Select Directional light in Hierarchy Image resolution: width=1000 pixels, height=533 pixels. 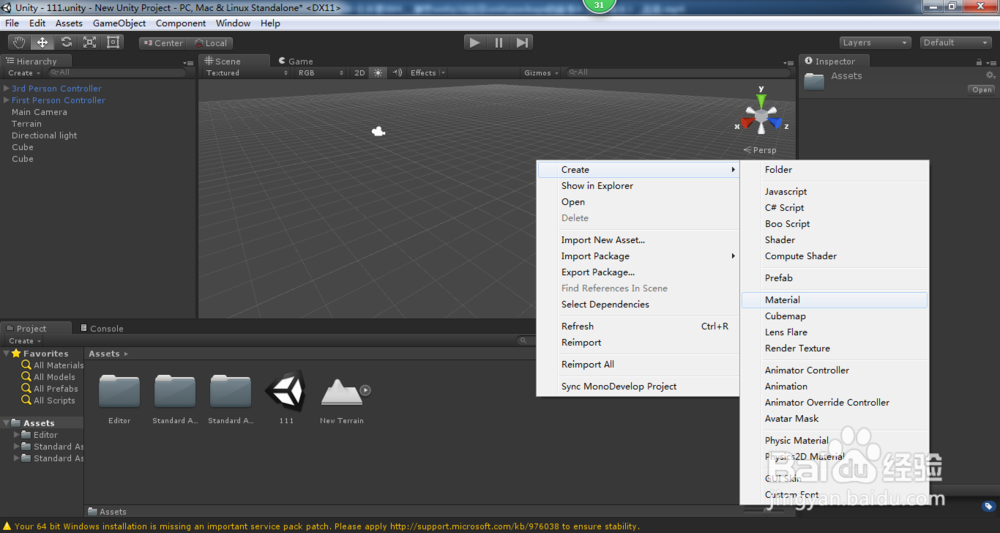click(x=44, y=135)
